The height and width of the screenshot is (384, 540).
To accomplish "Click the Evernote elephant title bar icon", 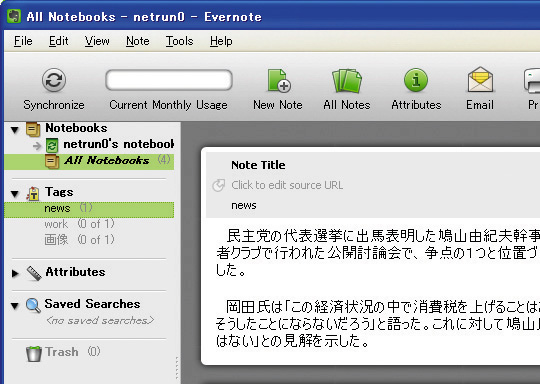I will [x=14, y=16].
